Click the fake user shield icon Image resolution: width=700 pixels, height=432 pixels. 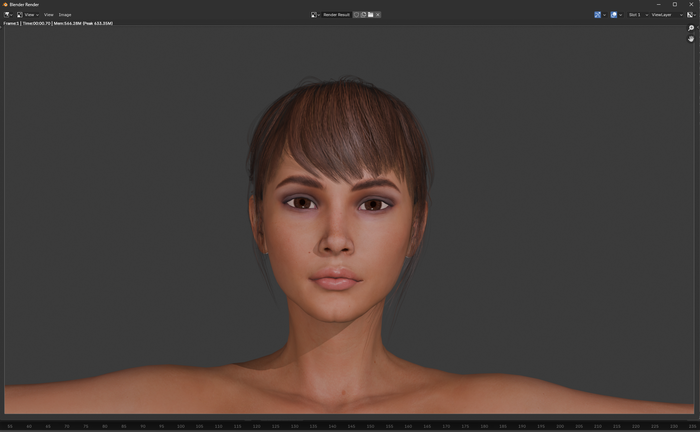[356, 15]
